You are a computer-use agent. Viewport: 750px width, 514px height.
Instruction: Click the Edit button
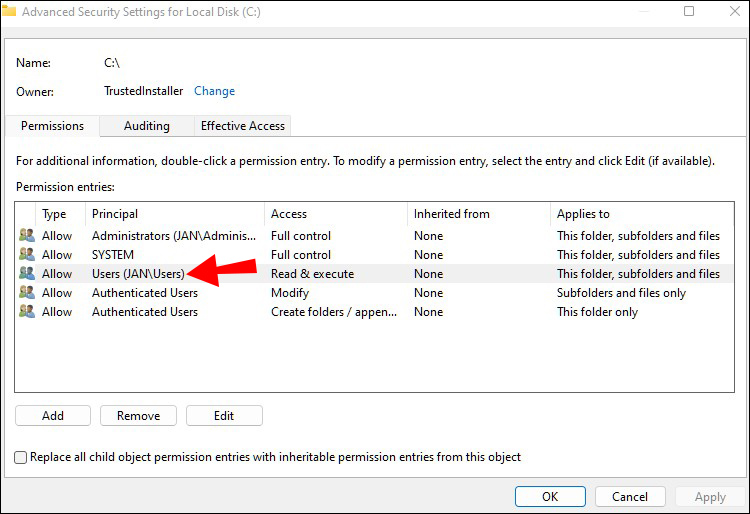coord(224,416)
